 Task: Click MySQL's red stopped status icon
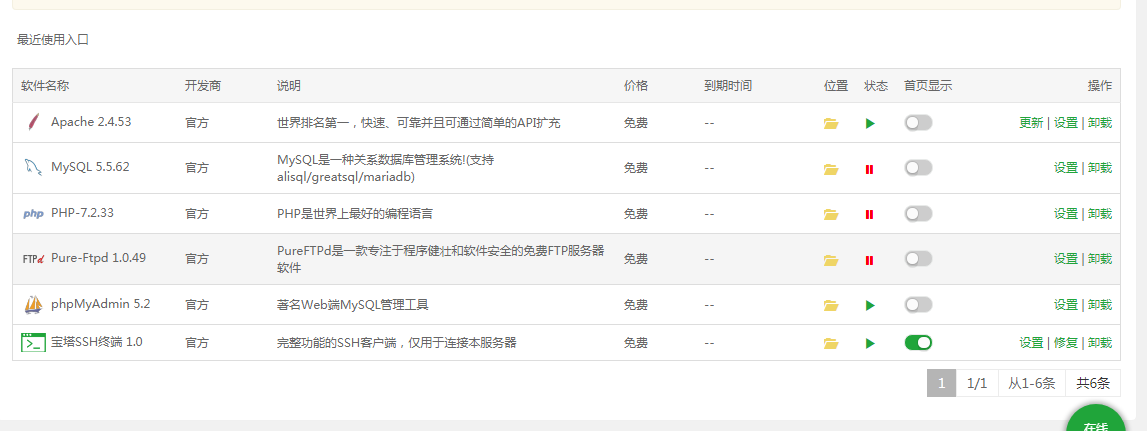(x=870, y=169)
